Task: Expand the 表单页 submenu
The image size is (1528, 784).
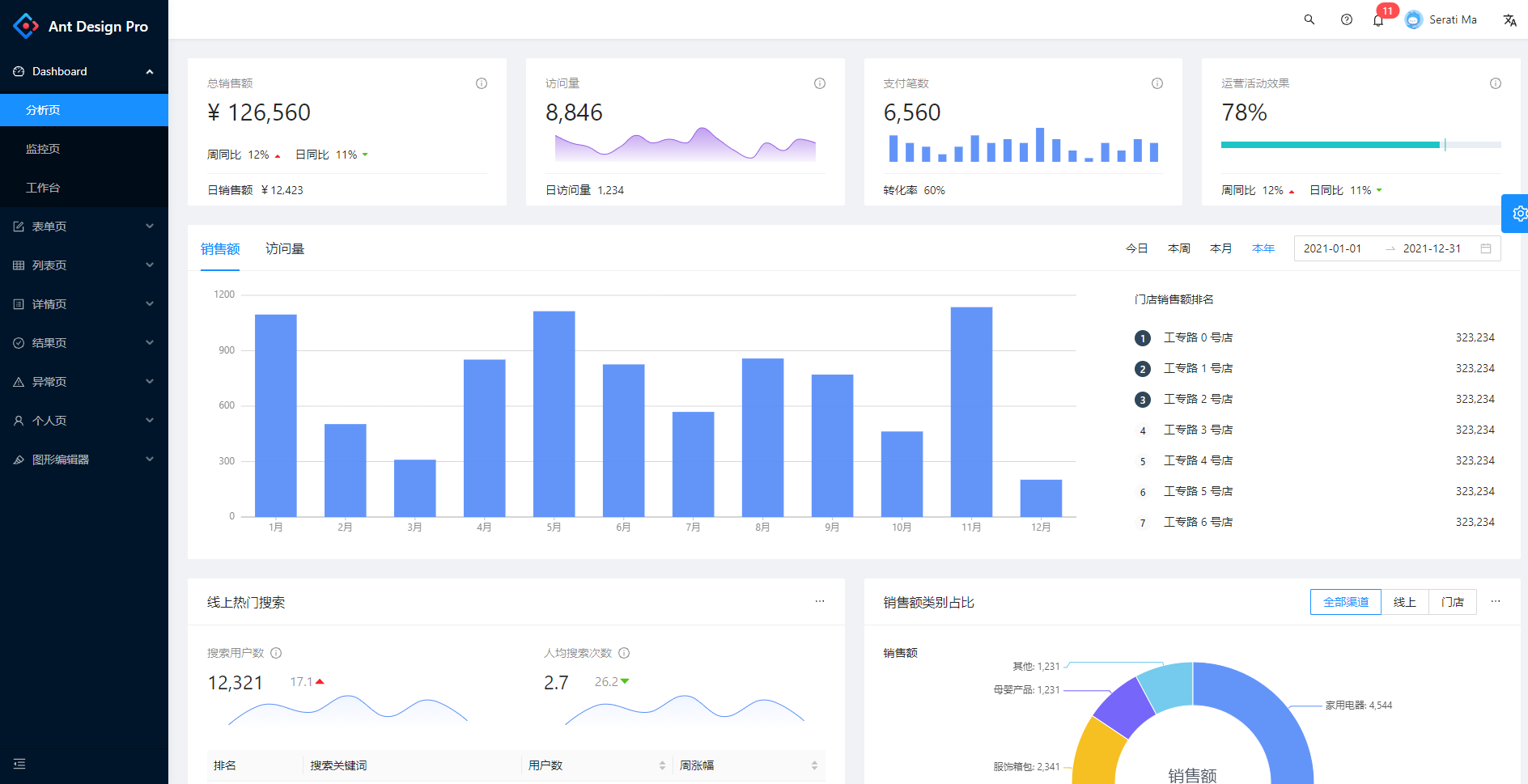Action: 150,227
